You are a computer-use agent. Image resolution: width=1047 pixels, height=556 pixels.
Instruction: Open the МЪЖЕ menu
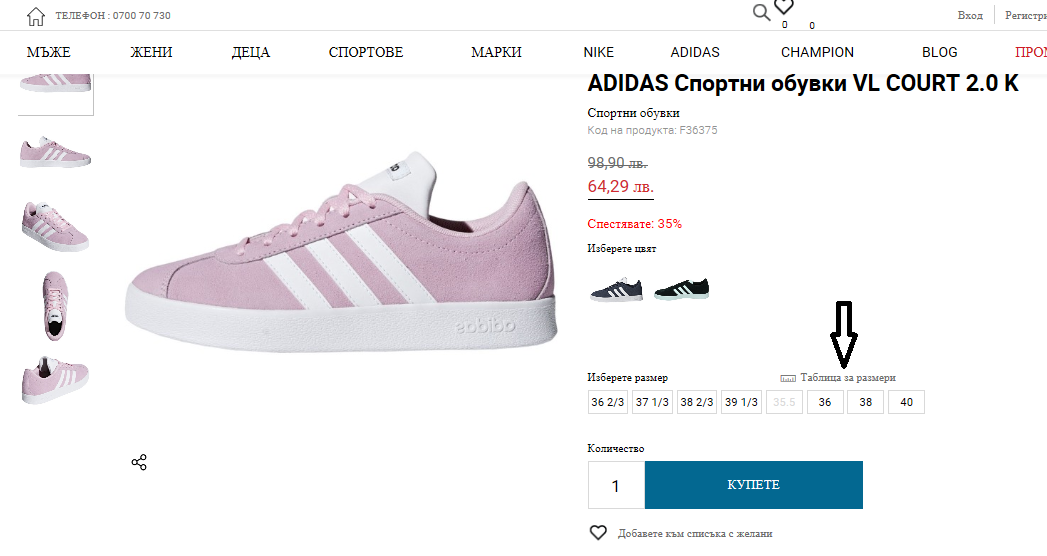(x=49, y=52)
